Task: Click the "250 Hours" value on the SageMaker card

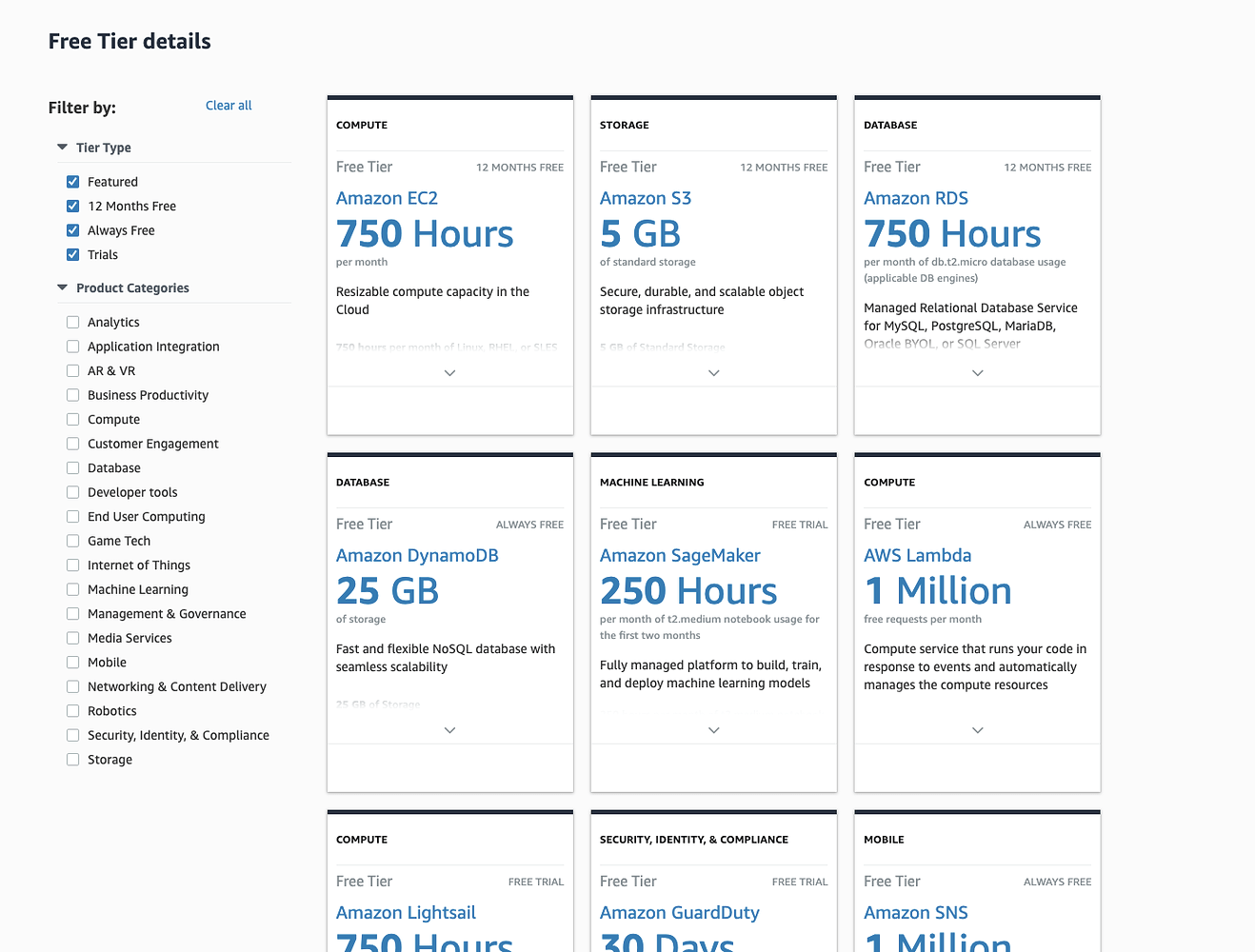Action: [x=688, y=591]
